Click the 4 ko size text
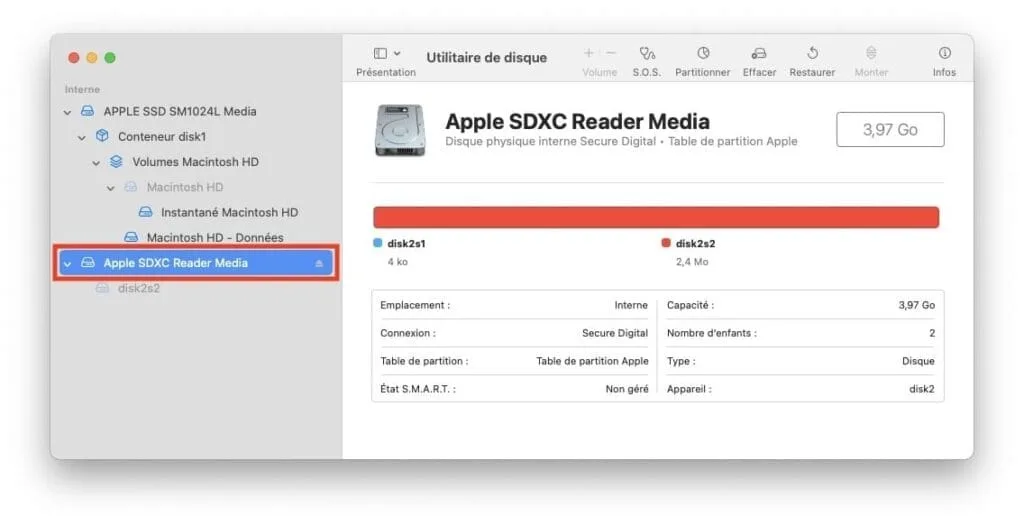The height and width of the screenshot is (526, 1024). 398,261
